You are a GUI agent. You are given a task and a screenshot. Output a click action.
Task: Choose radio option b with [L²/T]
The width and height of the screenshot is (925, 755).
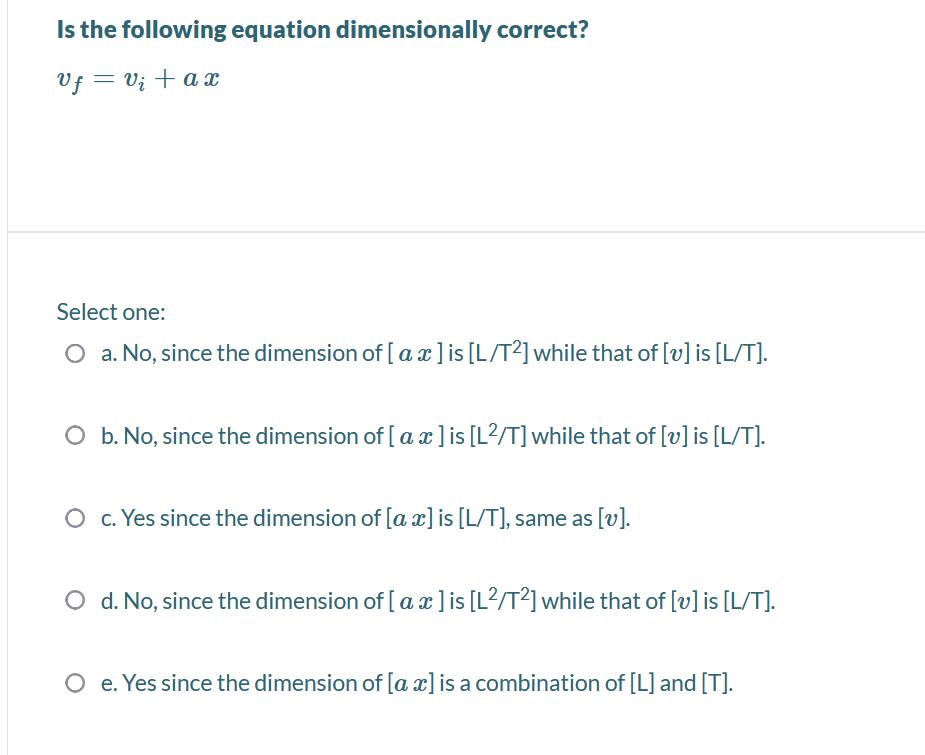point(75,436)
